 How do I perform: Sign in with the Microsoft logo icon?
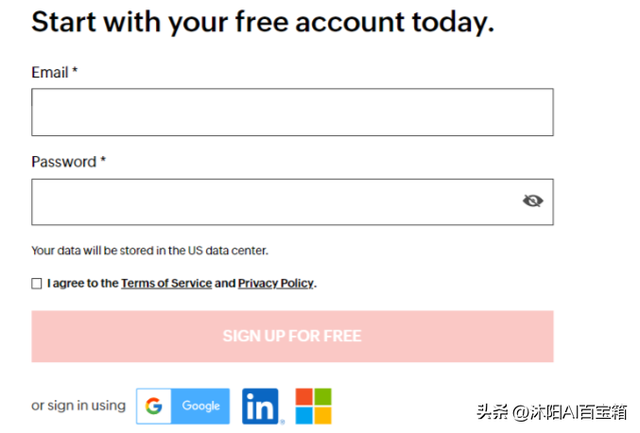tap(313, 406)
